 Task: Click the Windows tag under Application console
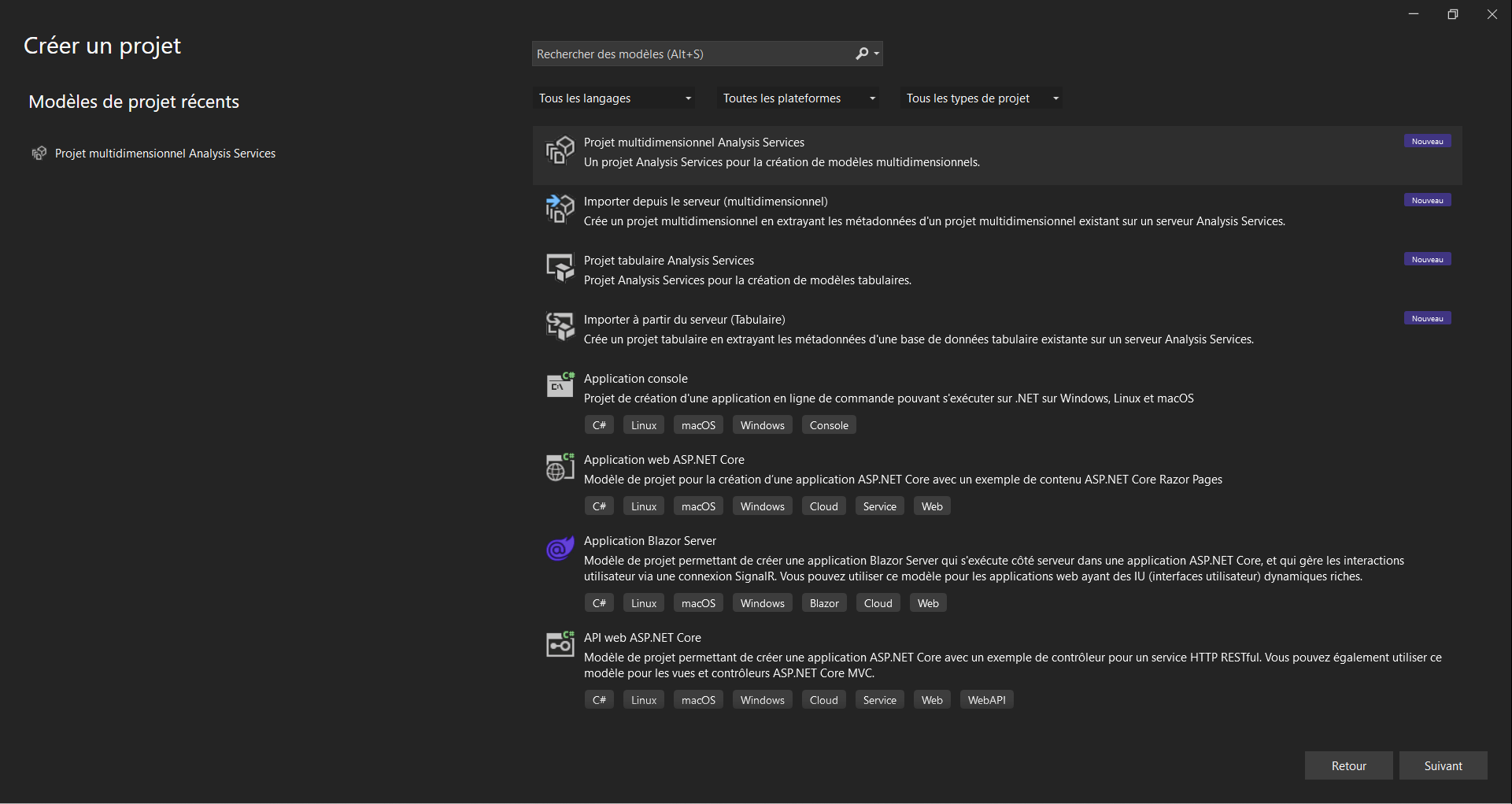pos(762,425)
